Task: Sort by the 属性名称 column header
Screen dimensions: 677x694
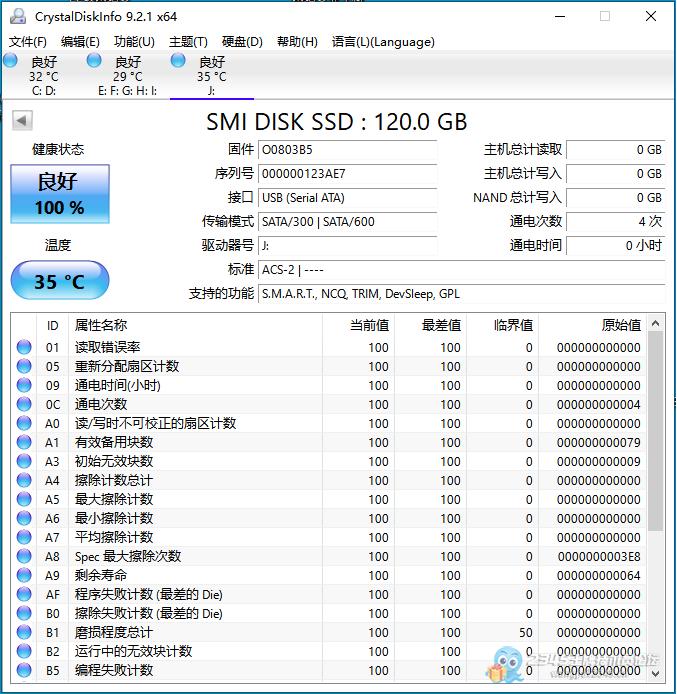Action: (101, 325)
